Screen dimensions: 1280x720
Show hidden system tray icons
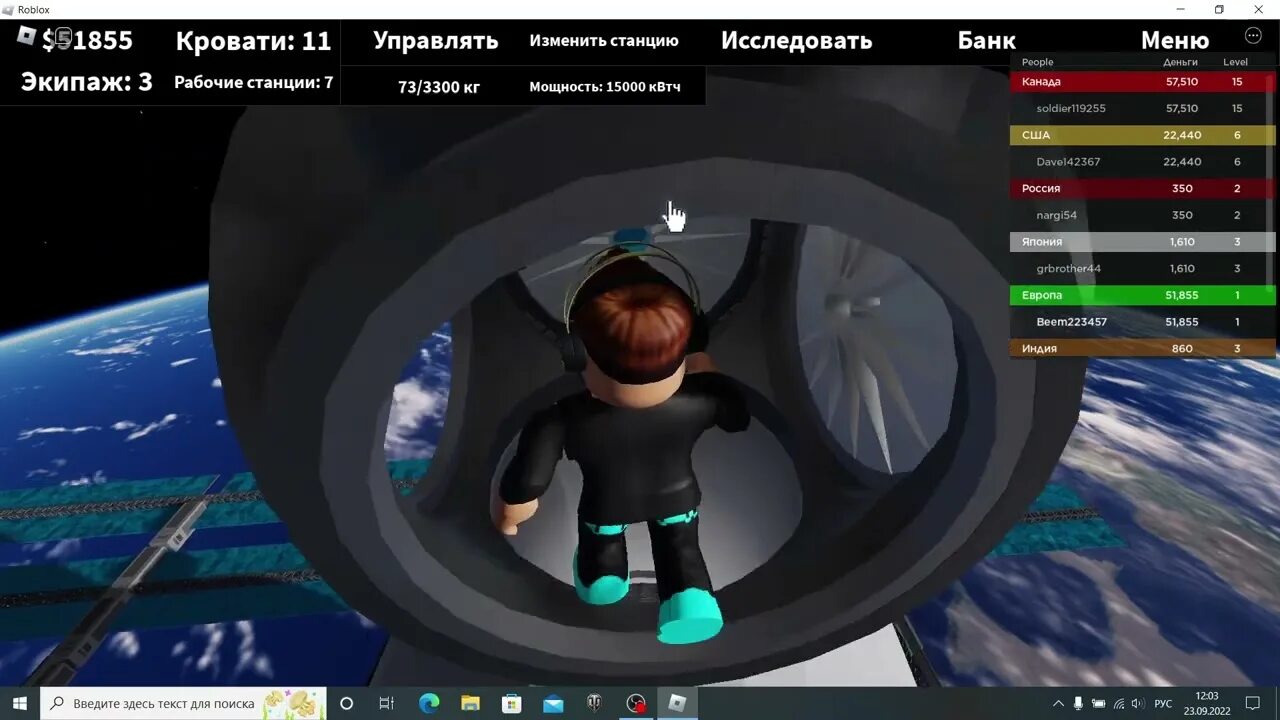point(1058,703)
